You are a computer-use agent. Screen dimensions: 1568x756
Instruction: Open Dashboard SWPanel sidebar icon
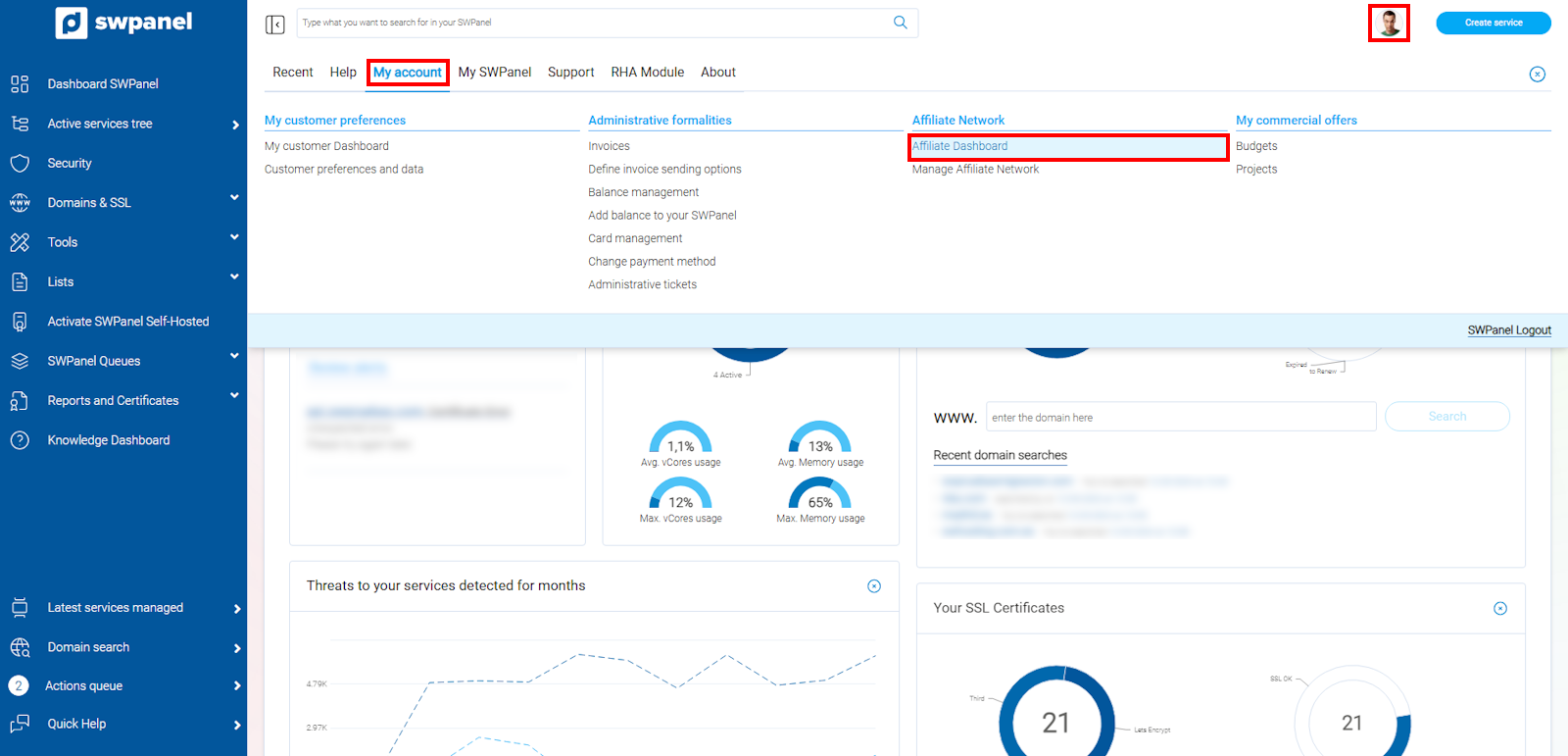click(x=20, y=84)
